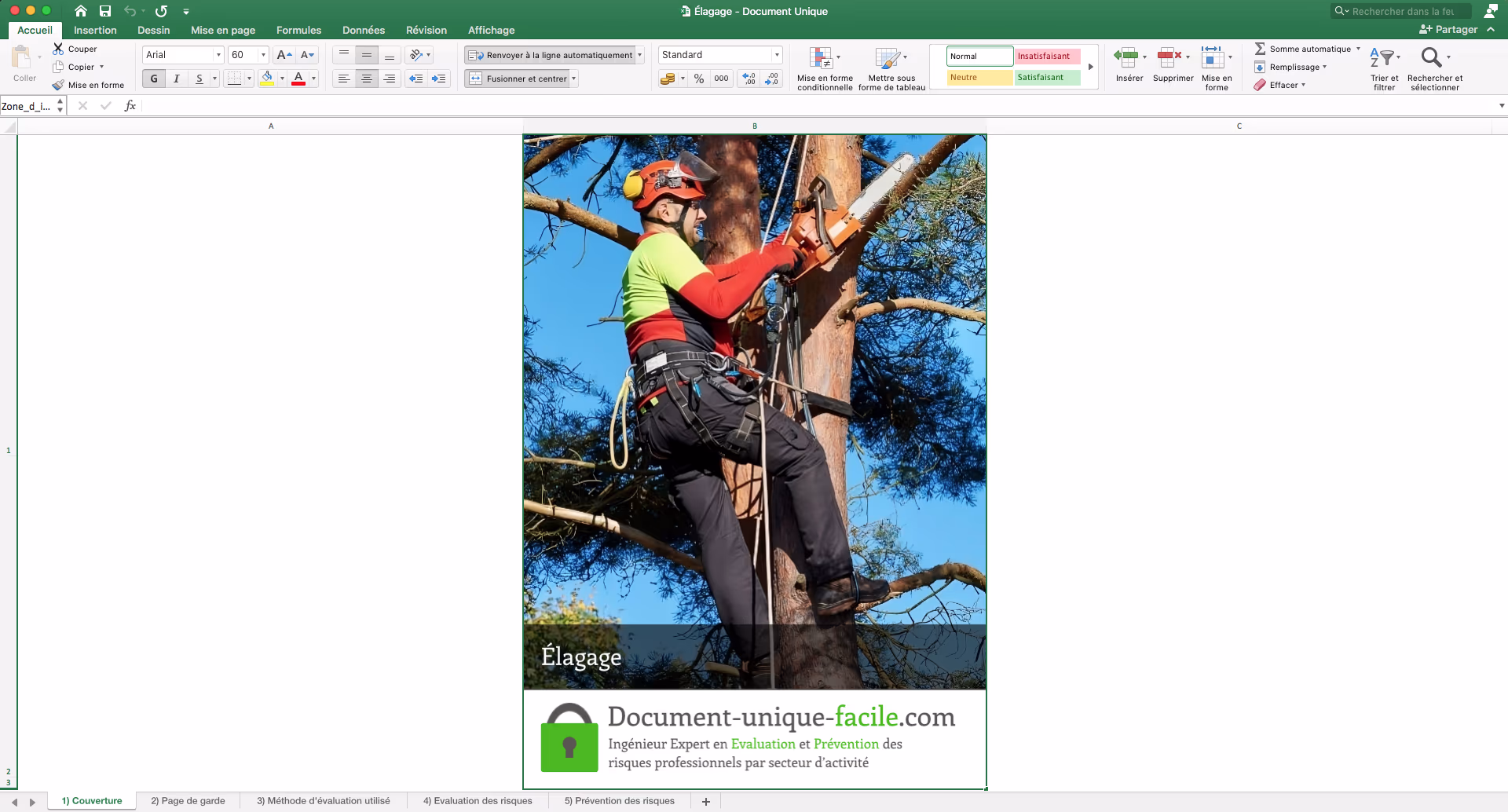The width and height of the screenshot is (1508, 812).
Task: Apply the Satisfaisant cell style
Action: (x=1047, y=77)
